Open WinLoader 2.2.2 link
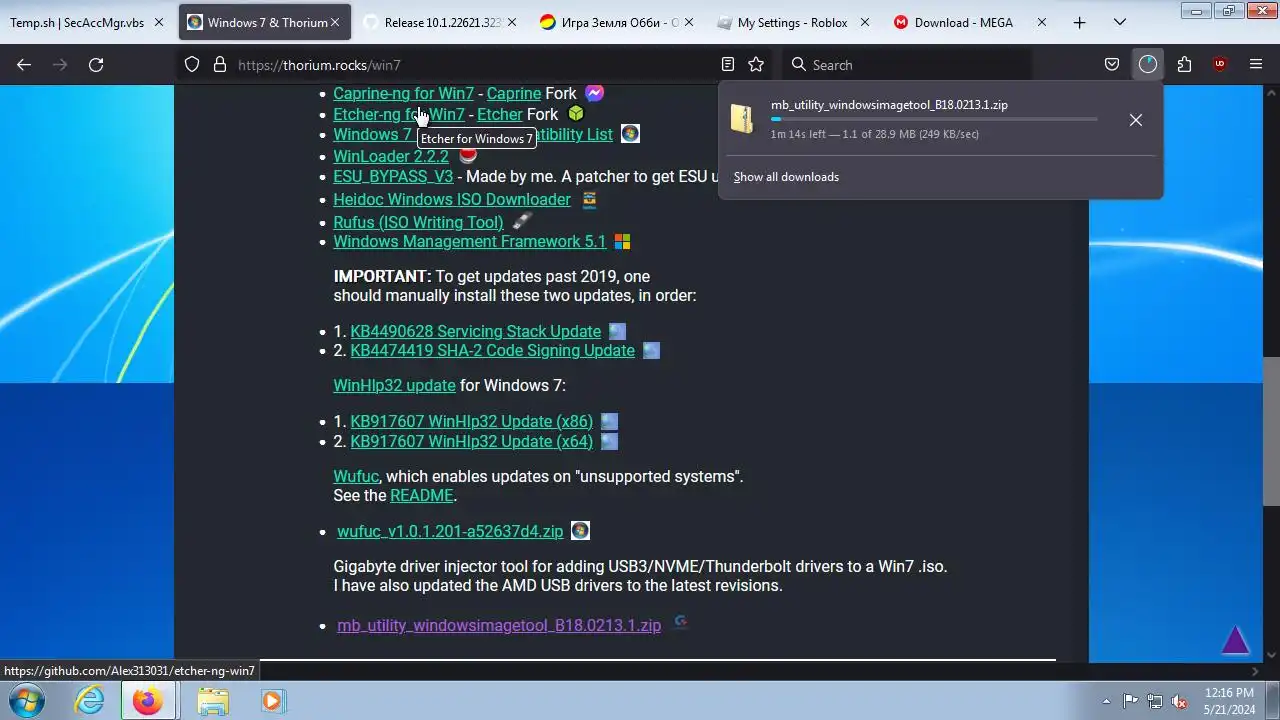This screenshot has width=1280, height=720. pyautogui.click(x=391, y=156)
